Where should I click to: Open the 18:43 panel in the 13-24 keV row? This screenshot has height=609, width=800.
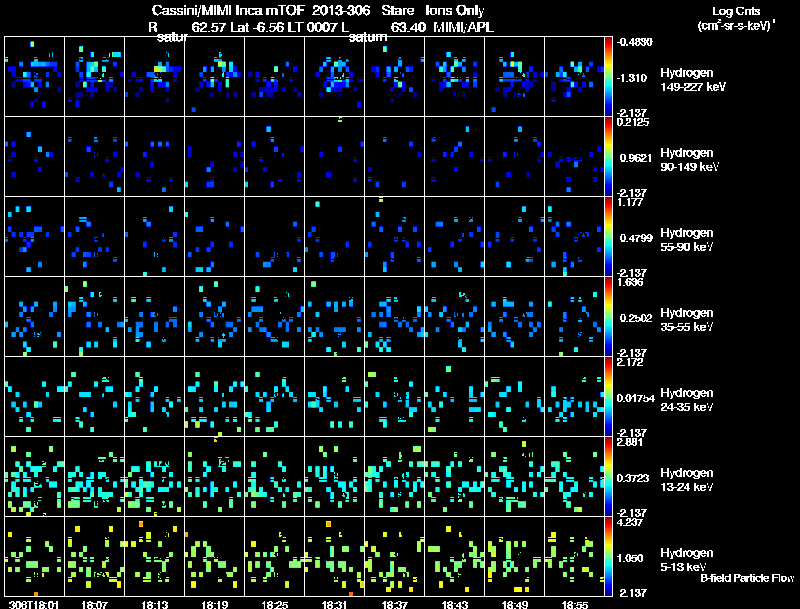(454, 476)
